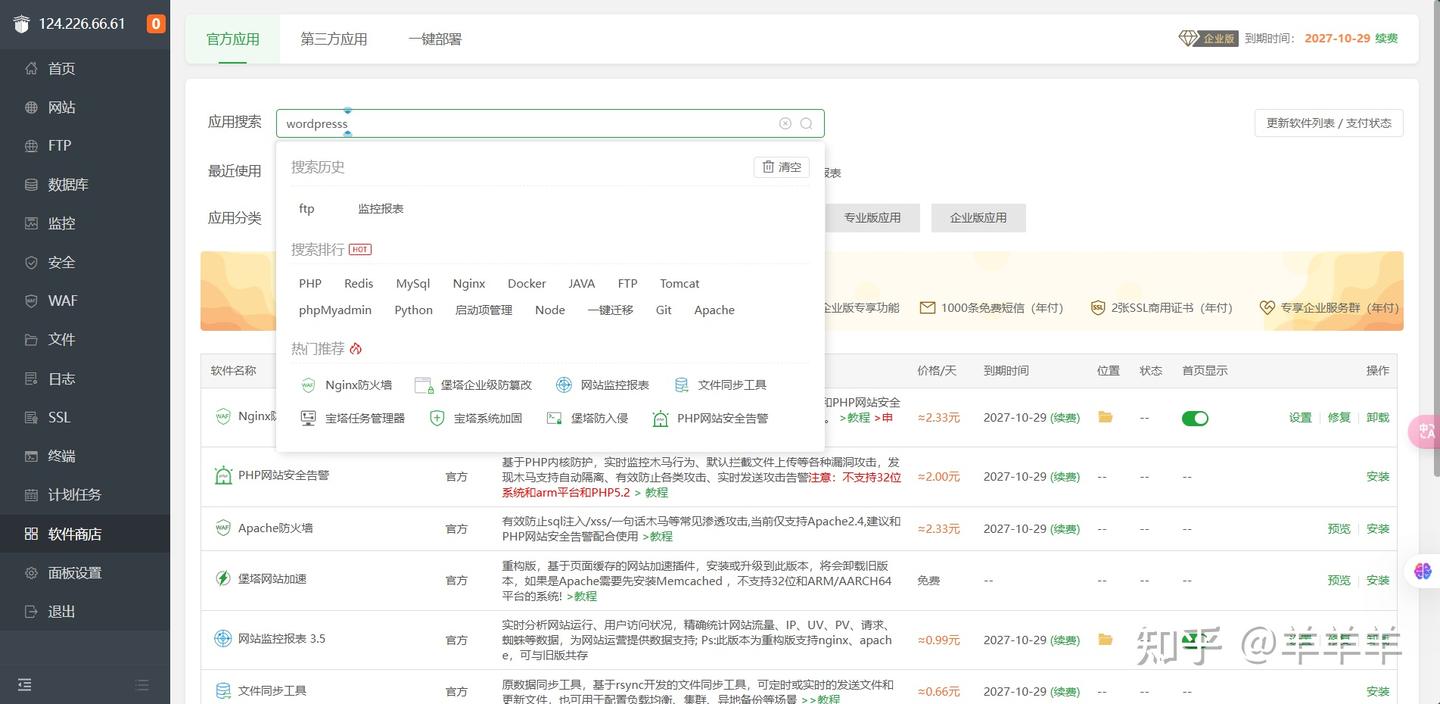The width and height of the screenshot is (1440, 704).
Task: Click the 清空 history button
Action: (781, 167)
